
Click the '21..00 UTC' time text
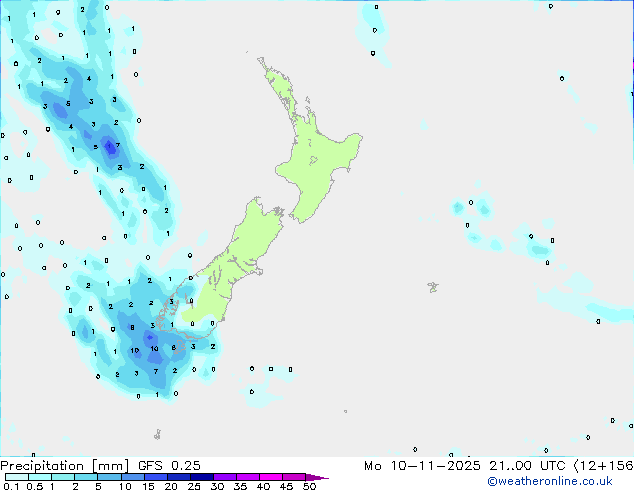tap(527, 466)
